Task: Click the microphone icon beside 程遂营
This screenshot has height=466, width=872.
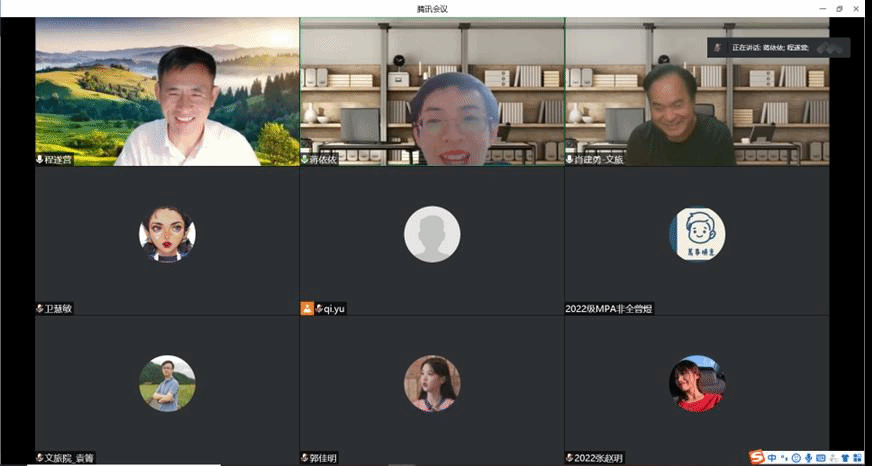Action: (40, 159)
